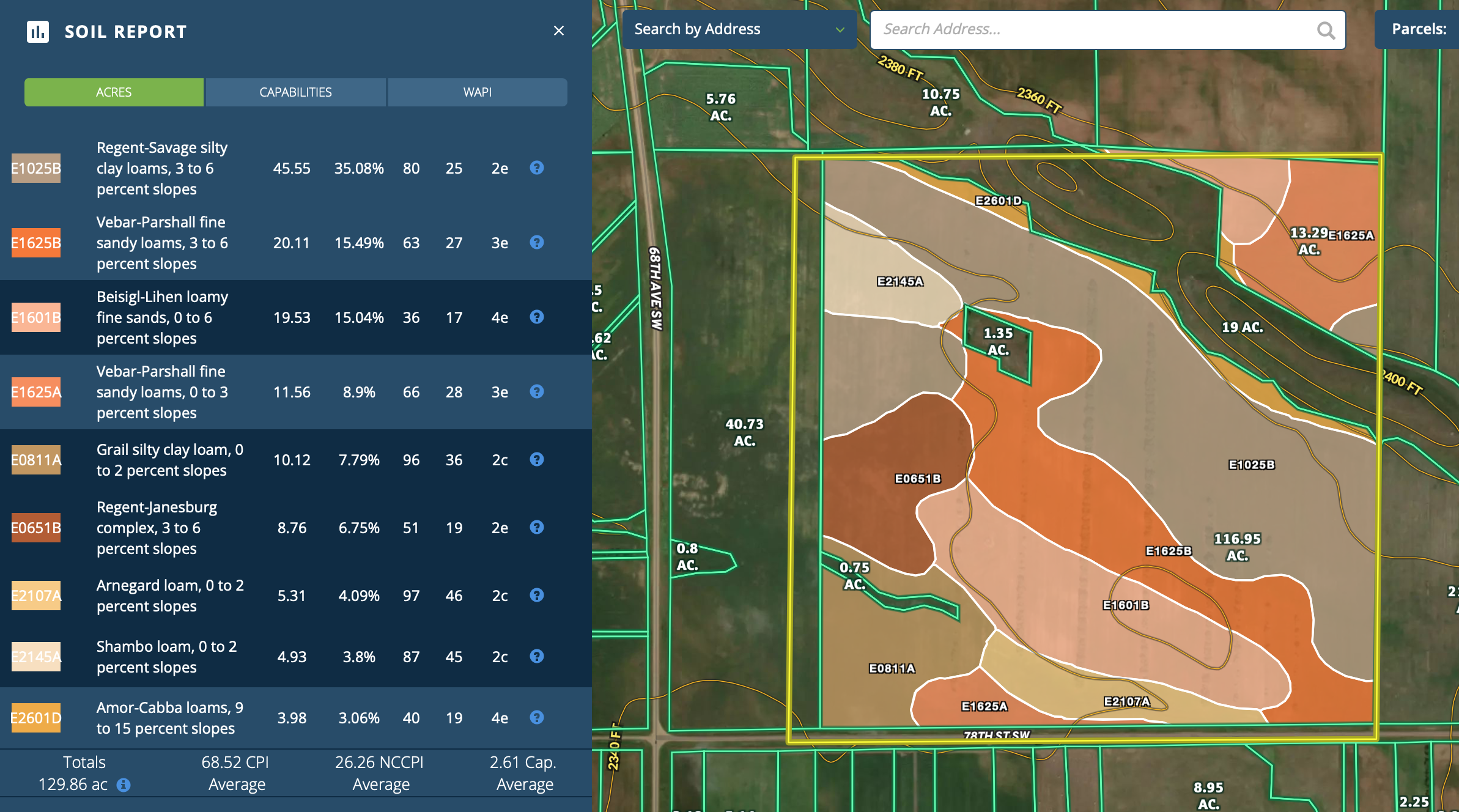The image size is (1459, 812).
Task: Click the E1625B orange color swatch
Action: click(x=36, y=243)
